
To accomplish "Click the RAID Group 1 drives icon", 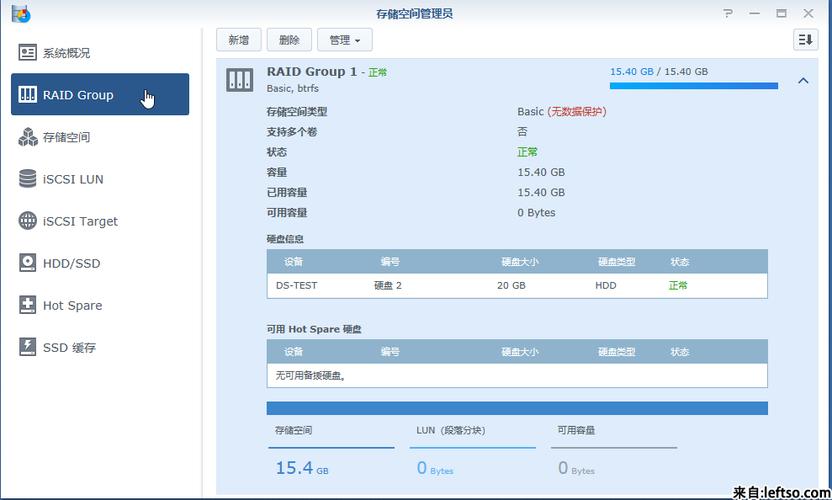I will click(x=240, y=80).
